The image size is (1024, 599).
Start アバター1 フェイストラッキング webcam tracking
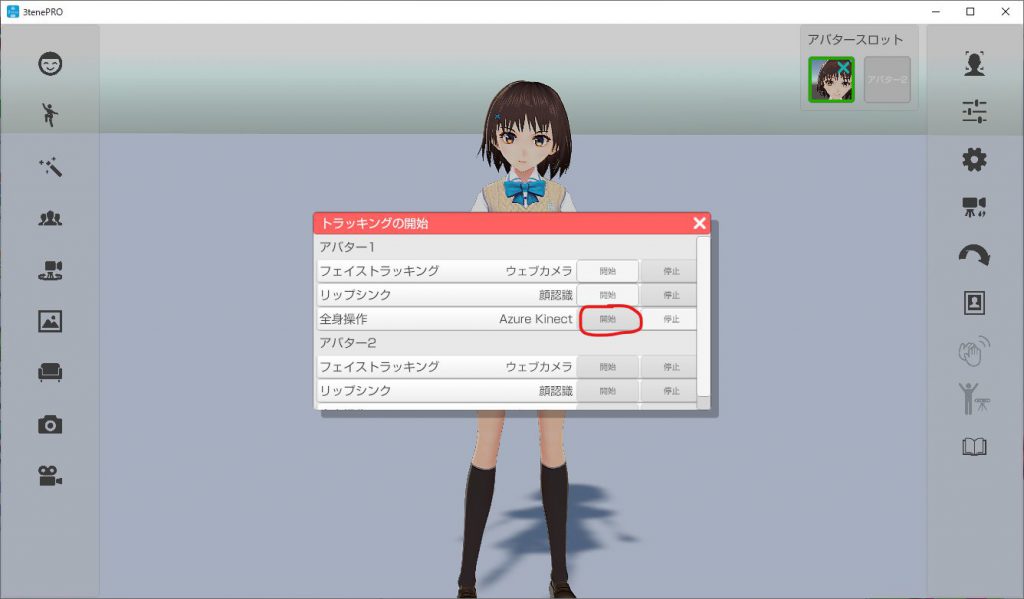(x=607, y=271)
